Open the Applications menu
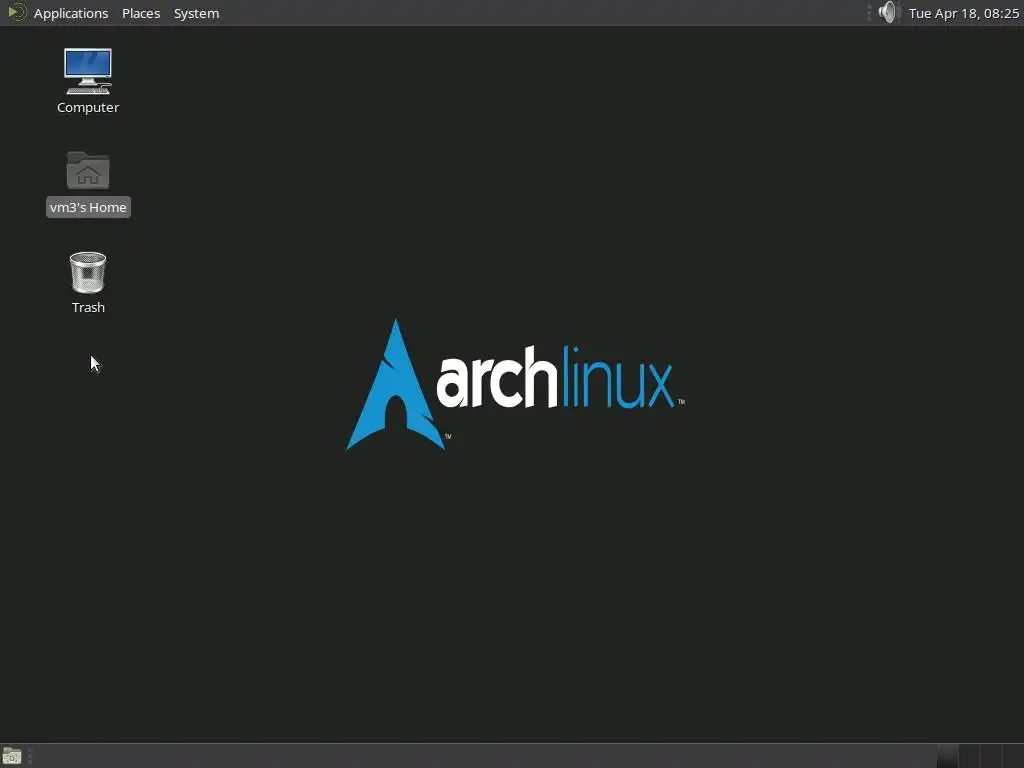The height and width of the screenshot is (768, 1024). (71, 13)
